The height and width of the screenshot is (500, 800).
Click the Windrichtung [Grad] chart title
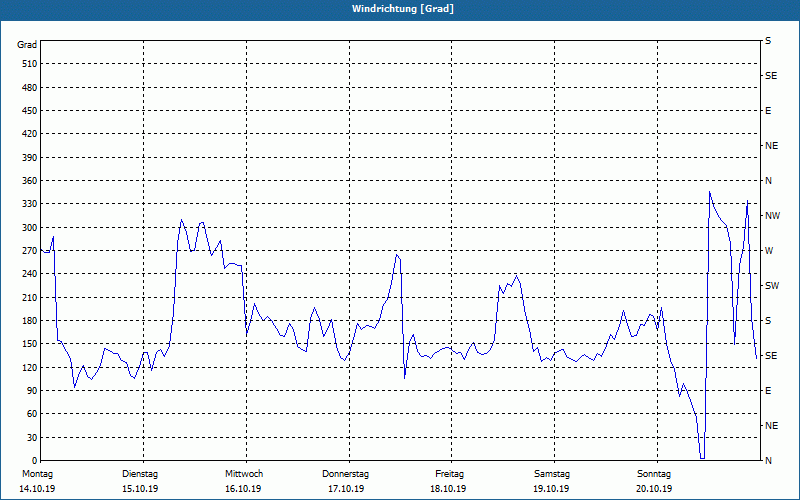click(x=400, y=8)
